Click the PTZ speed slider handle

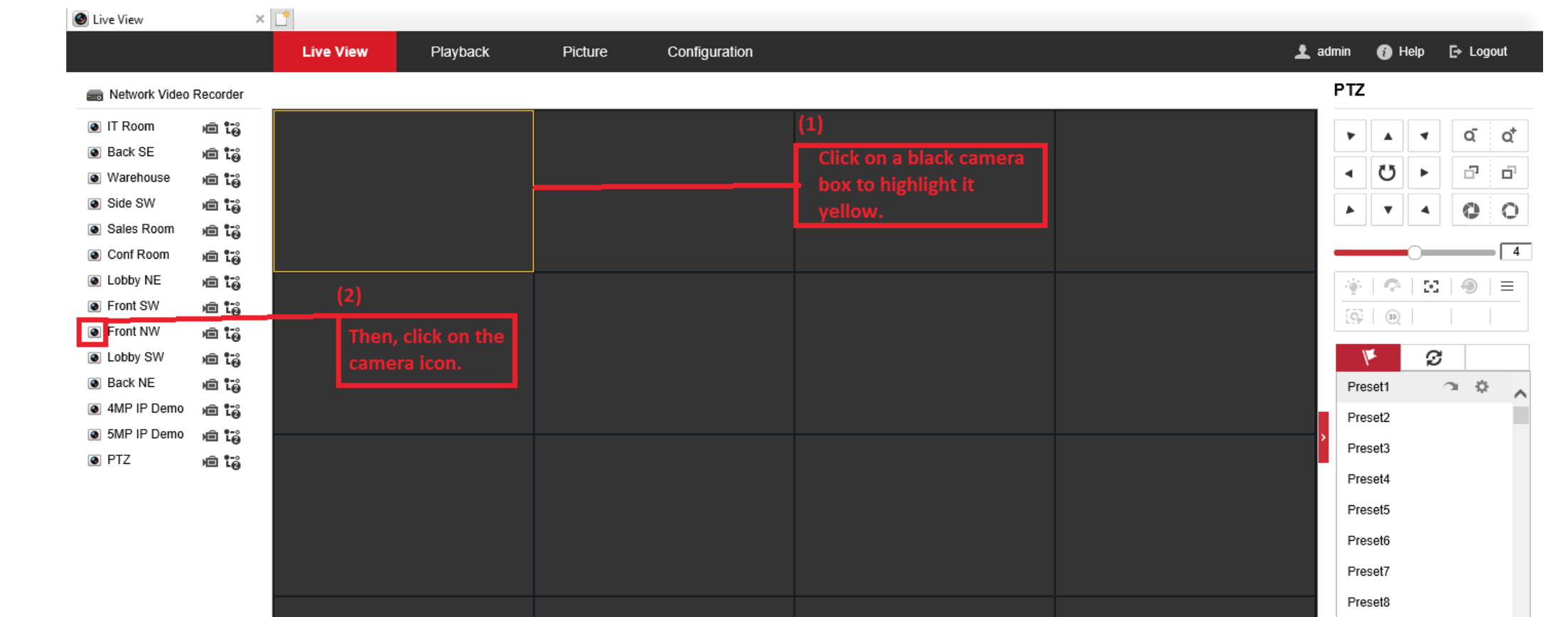tap(1415, 252)
